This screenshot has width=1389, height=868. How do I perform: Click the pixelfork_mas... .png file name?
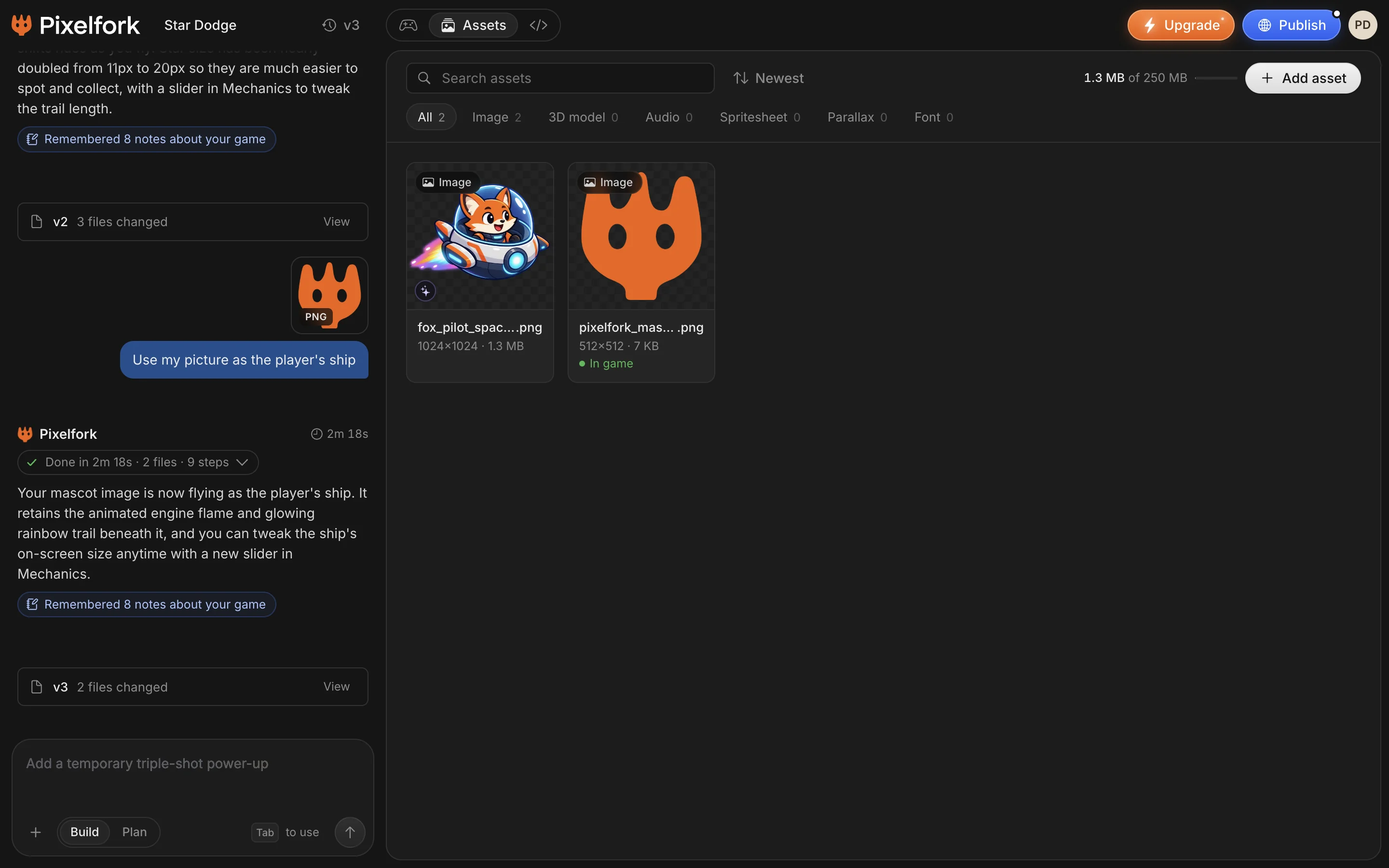click(641, 327)
